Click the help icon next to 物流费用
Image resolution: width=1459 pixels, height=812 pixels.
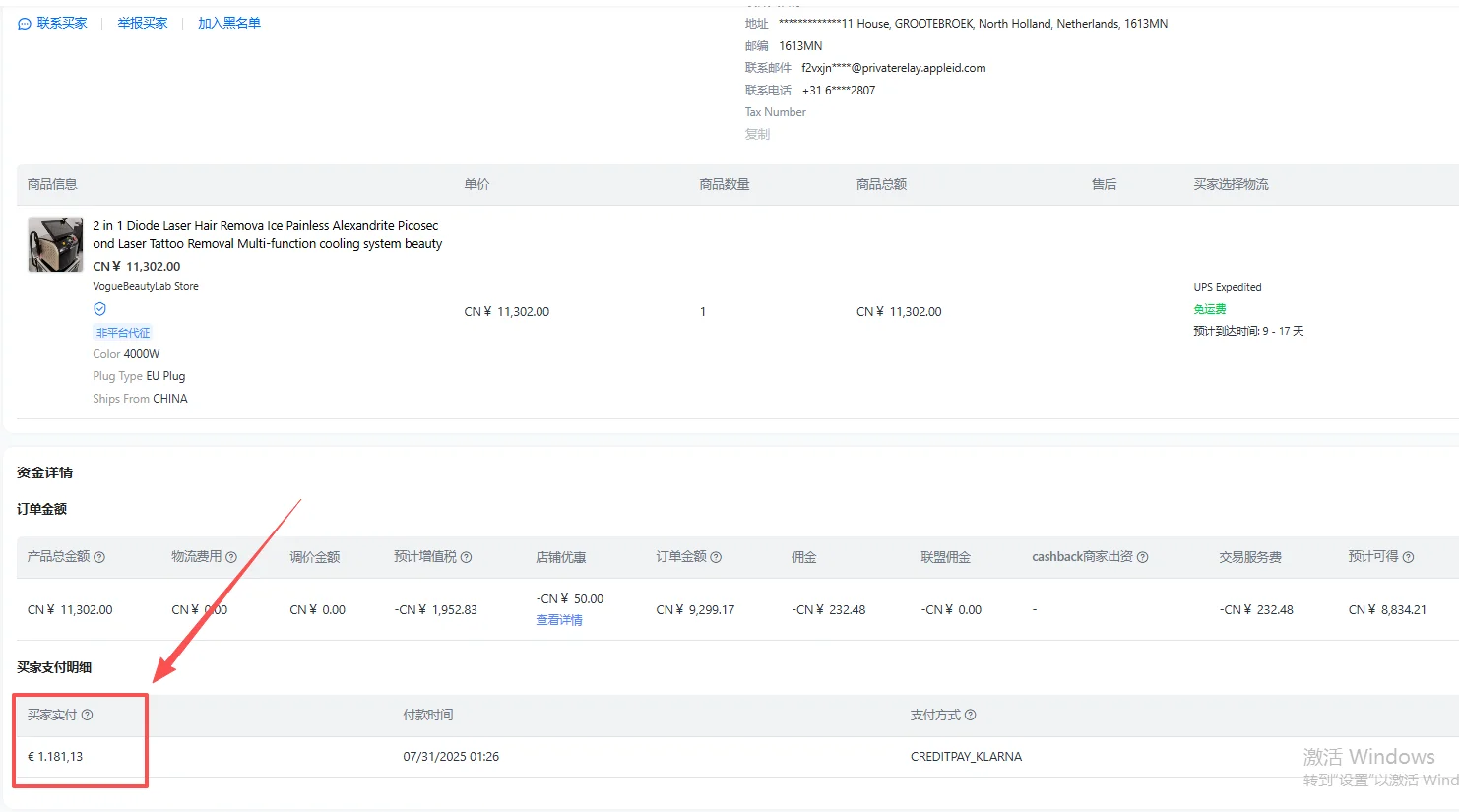pos(231,557)
